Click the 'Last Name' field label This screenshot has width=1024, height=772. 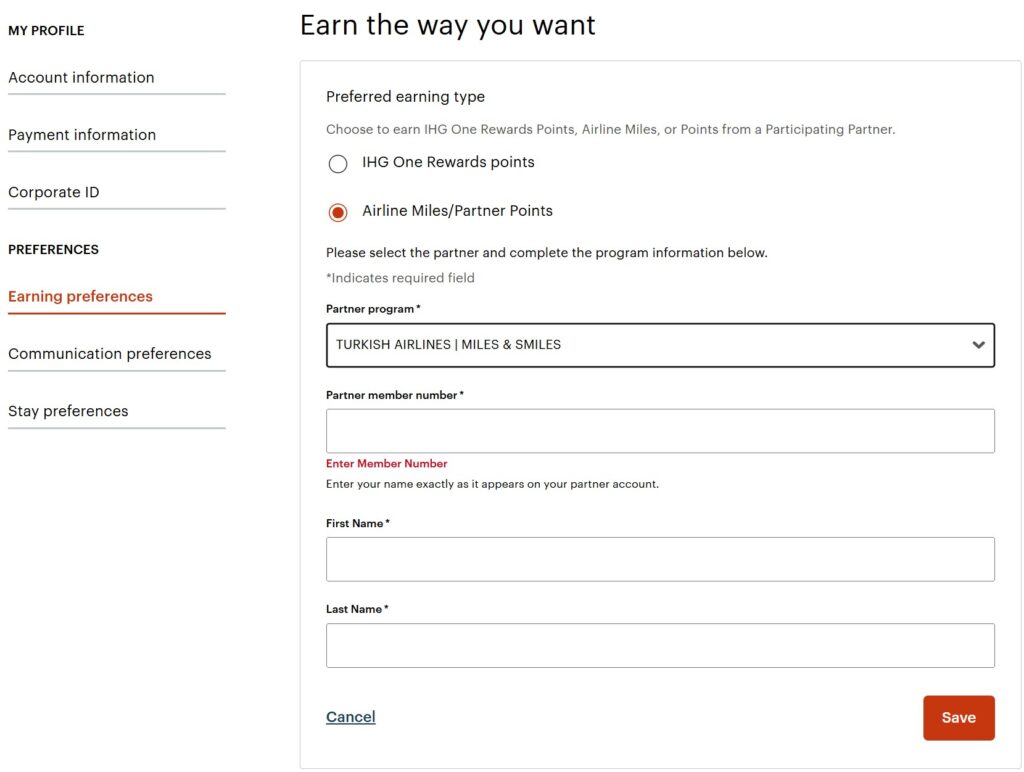point(355,609)
